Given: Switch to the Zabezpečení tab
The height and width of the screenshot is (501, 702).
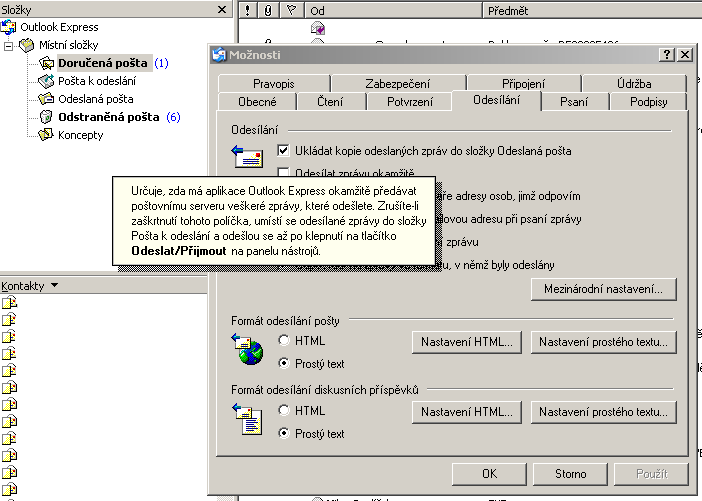Looking at the screenshot, I should coord(398,84).
